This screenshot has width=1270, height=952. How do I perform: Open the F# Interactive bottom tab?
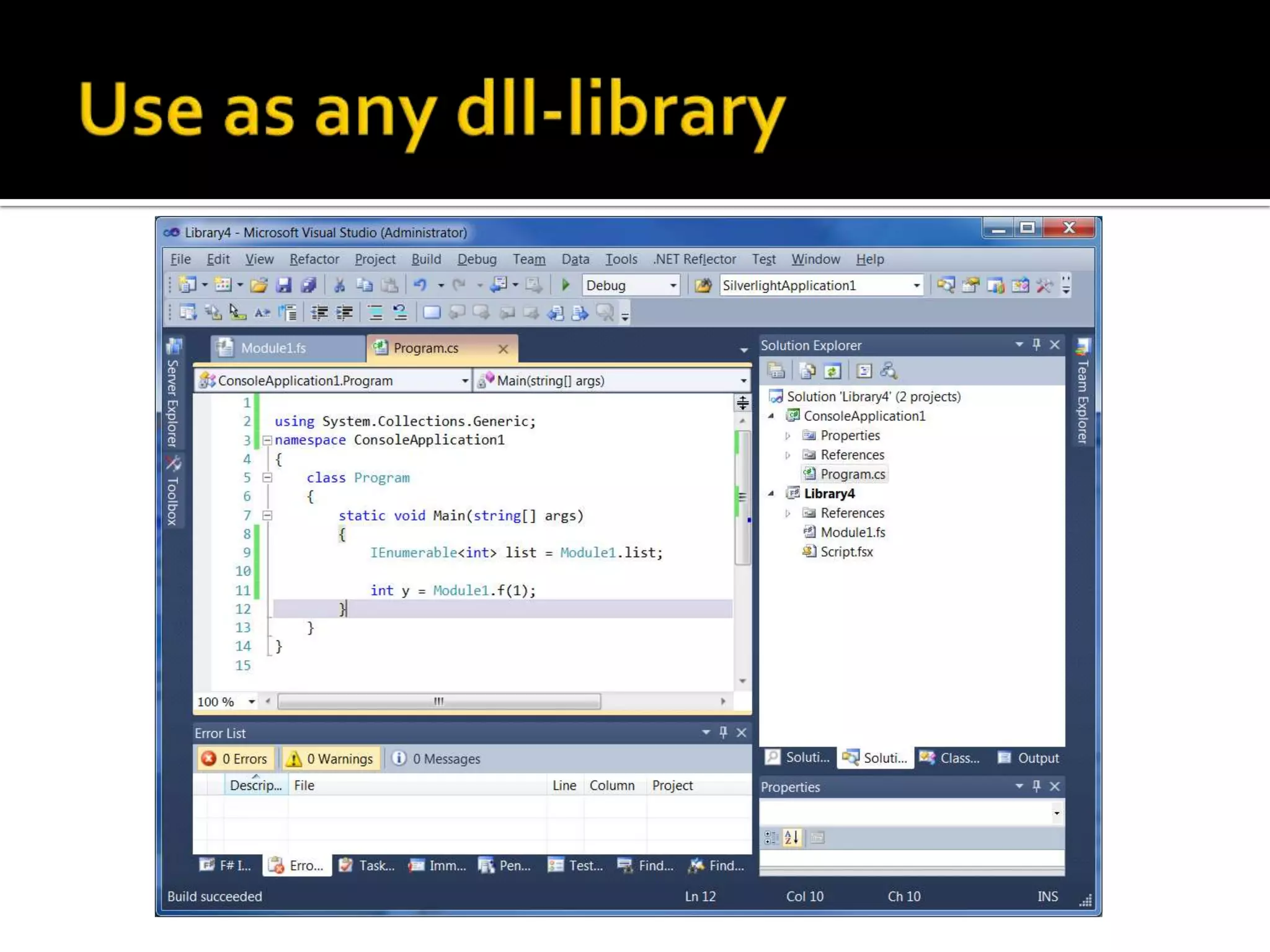pyautogui.click(x=226, y=865)
